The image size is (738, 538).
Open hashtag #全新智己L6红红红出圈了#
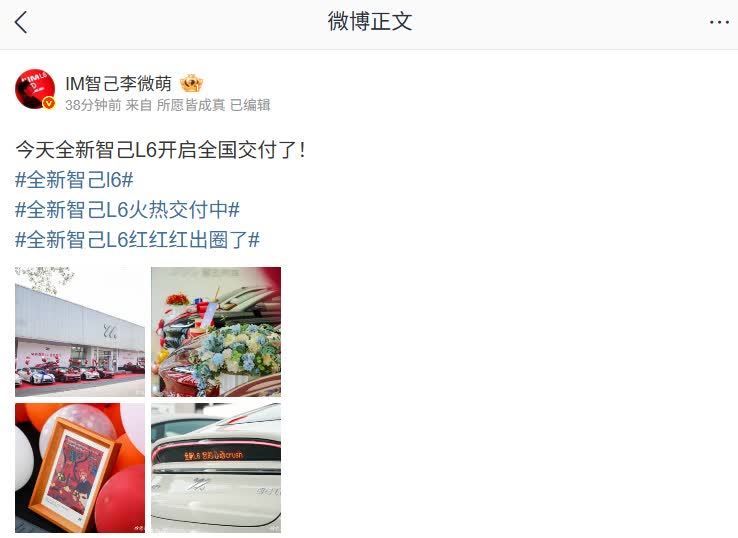(x=137, y=240)
